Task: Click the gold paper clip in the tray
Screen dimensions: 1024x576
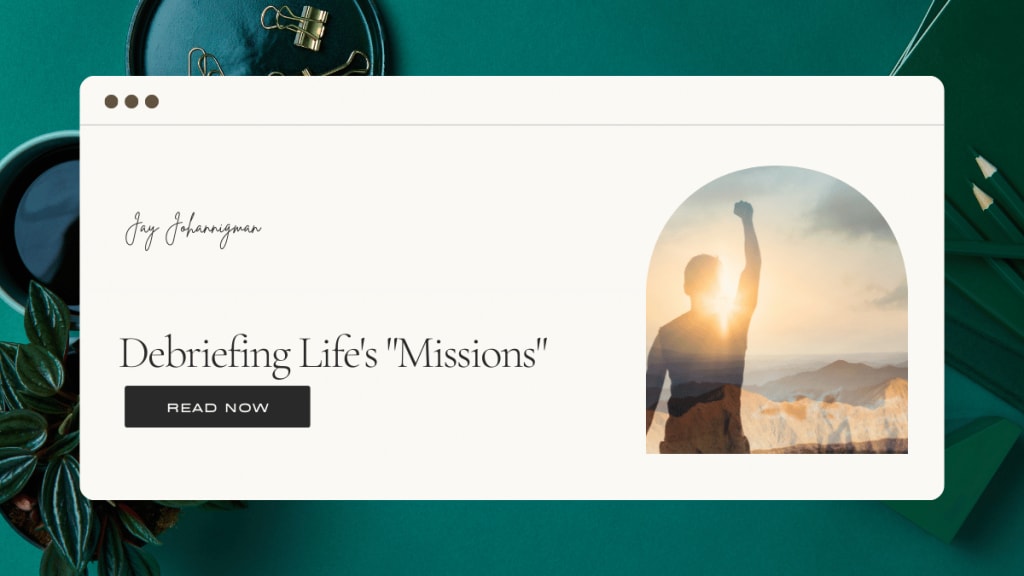Action: tap(206, 62)
